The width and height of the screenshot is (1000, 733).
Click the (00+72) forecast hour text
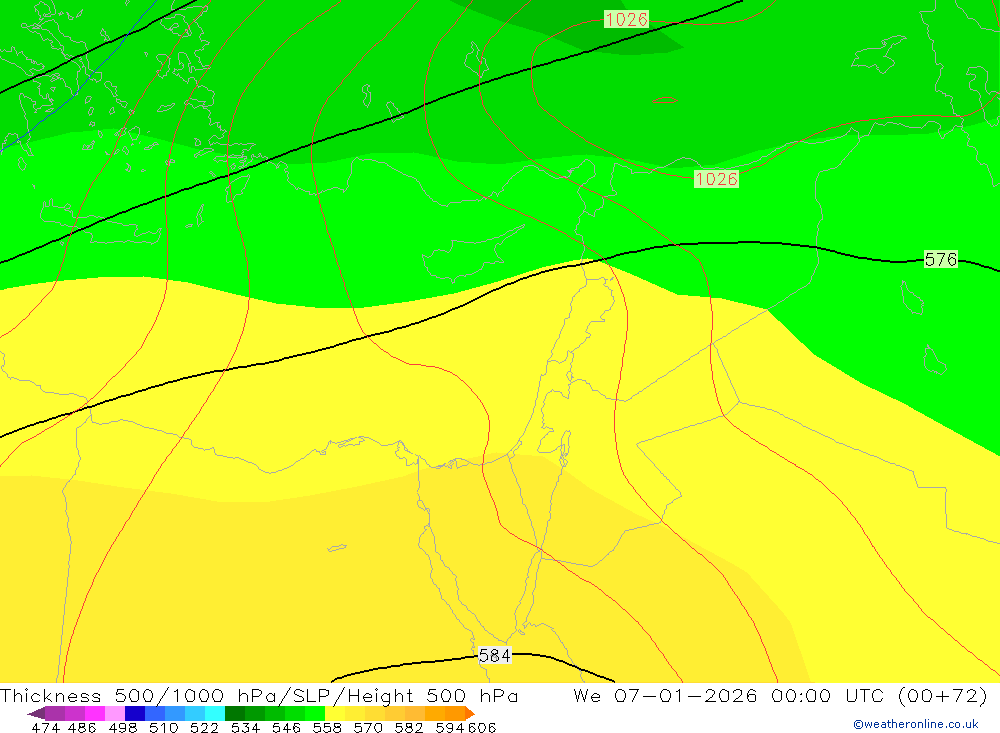(x=943, y=695)
